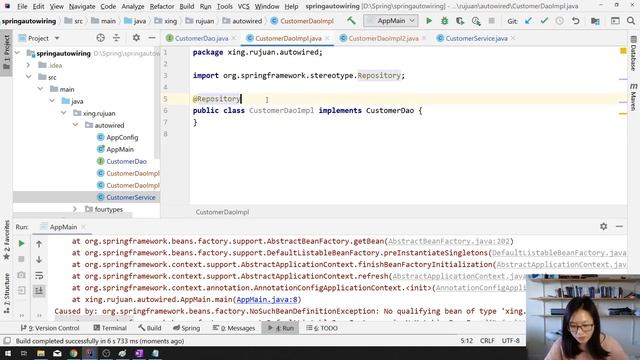The width and height of the screenshot is (640, 360).
Task: Click Search Everywhere magnifier icon
Action: pyautogui.click(x=631, y=21)
